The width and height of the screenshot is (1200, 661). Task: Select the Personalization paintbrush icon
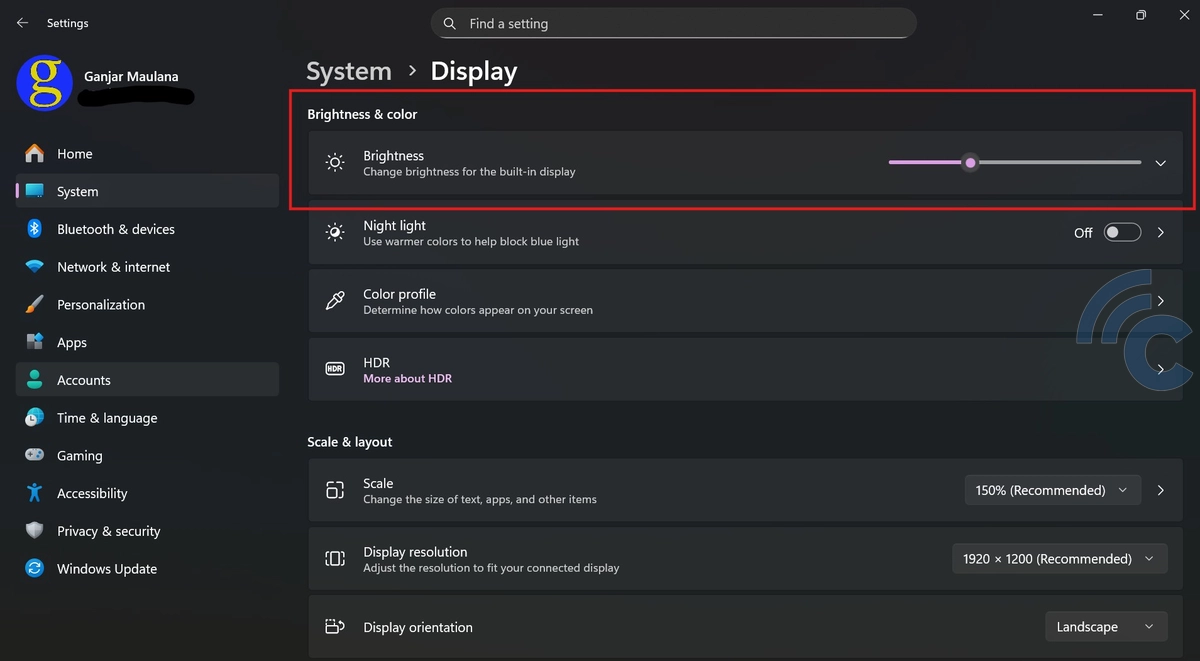[34, 304]
